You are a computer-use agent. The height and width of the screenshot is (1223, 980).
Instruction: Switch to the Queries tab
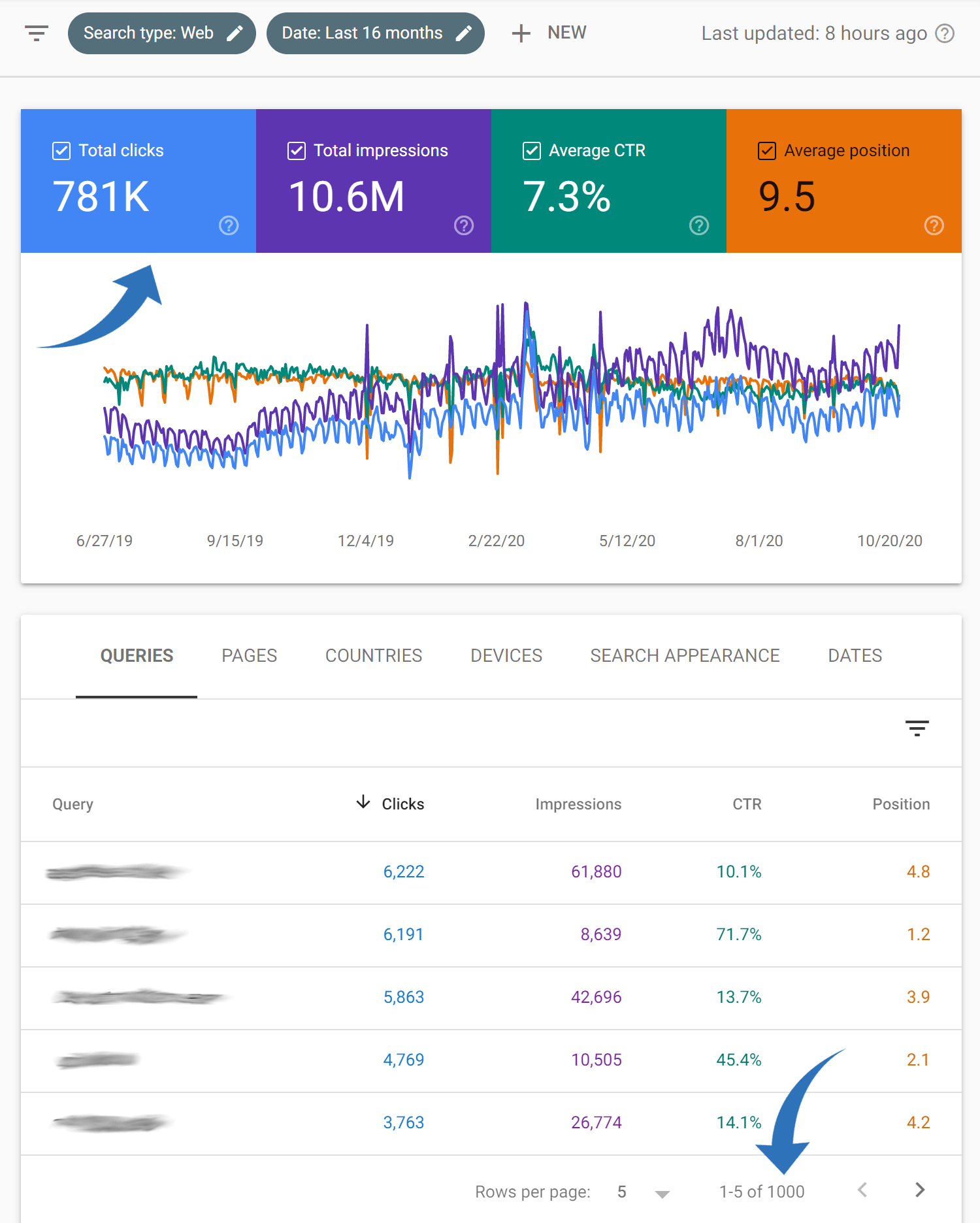[137, 656]
